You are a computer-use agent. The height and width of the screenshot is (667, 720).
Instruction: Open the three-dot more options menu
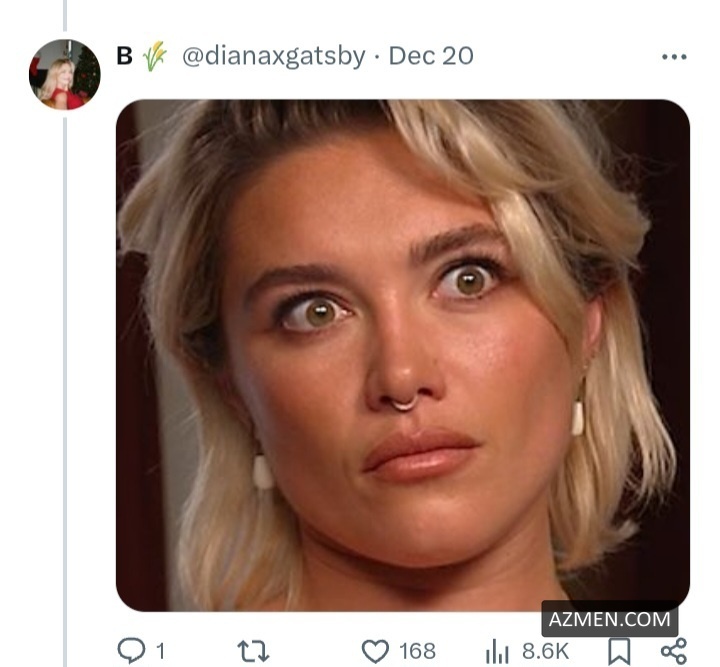(x=674, y=57)
